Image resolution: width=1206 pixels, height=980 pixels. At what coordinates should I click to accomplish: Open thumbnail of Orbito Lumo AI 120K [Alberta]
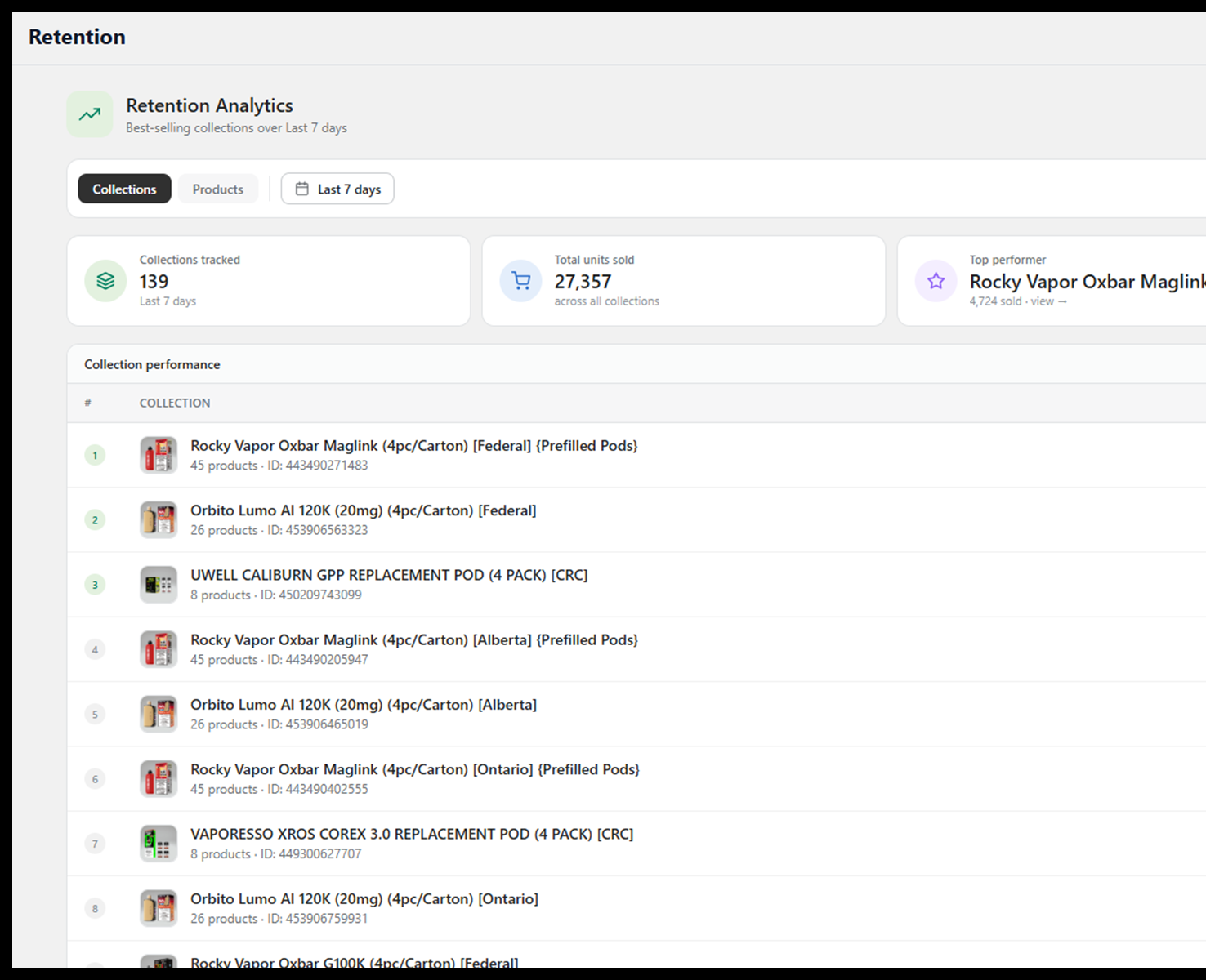click(159, 714)
